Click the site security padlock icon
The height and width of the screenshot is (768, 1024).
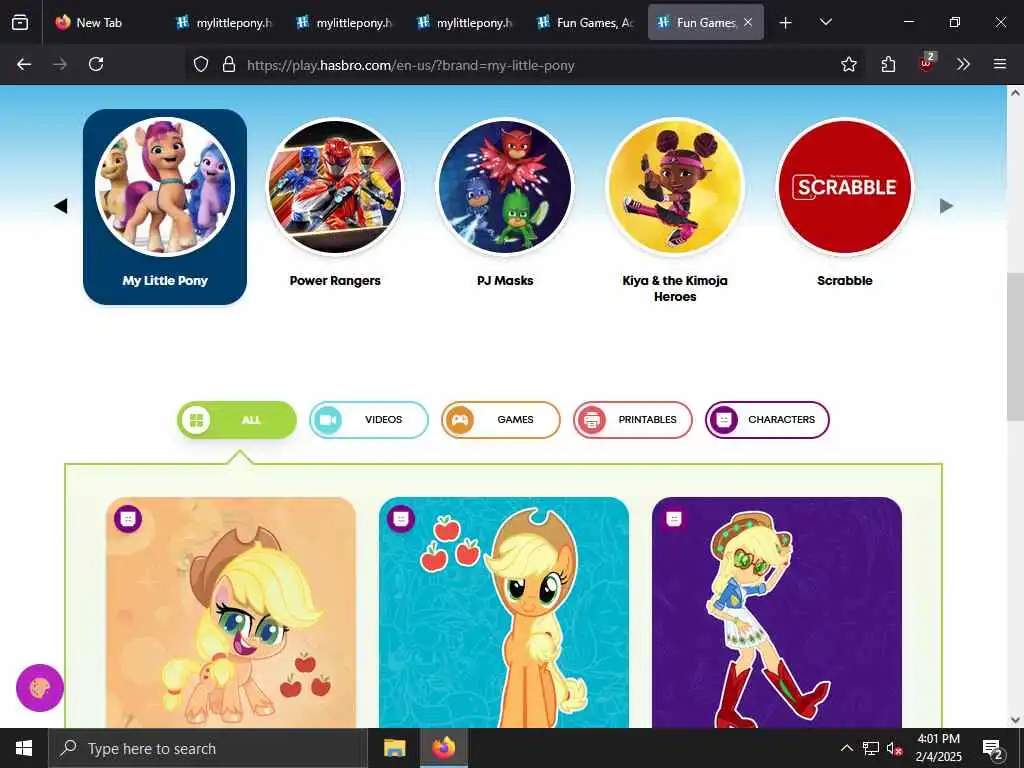(x=229, y=64)
